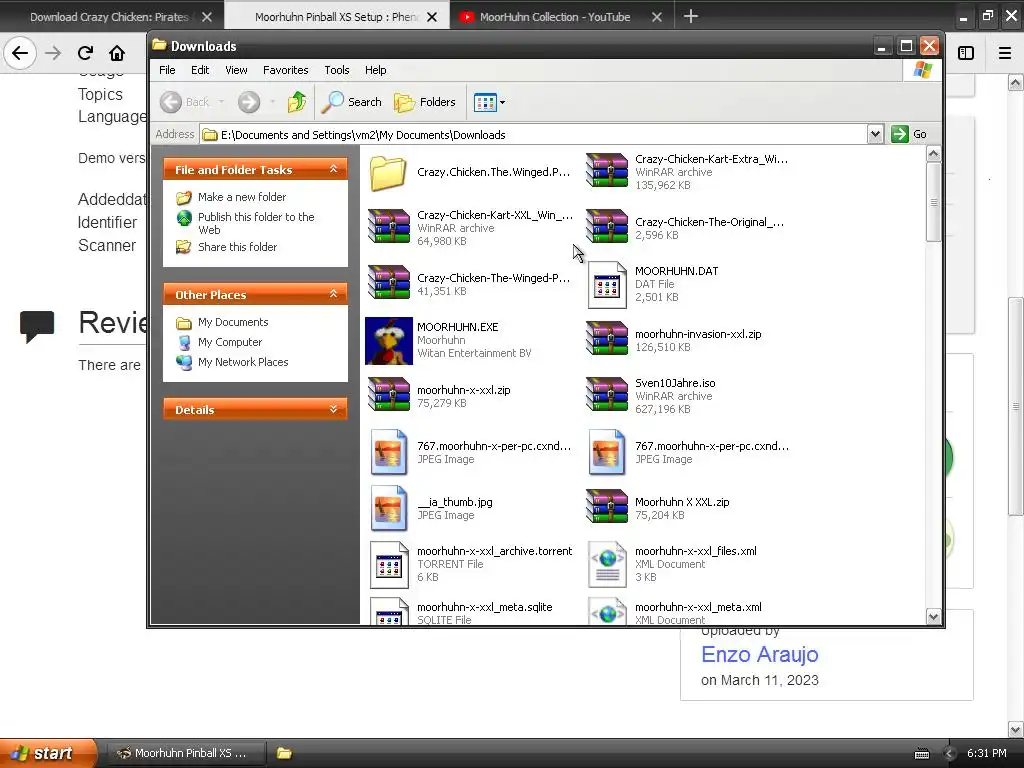Screen dimensions: 1024x768
Task: Open the Tools menu
Action: (337, 70)
